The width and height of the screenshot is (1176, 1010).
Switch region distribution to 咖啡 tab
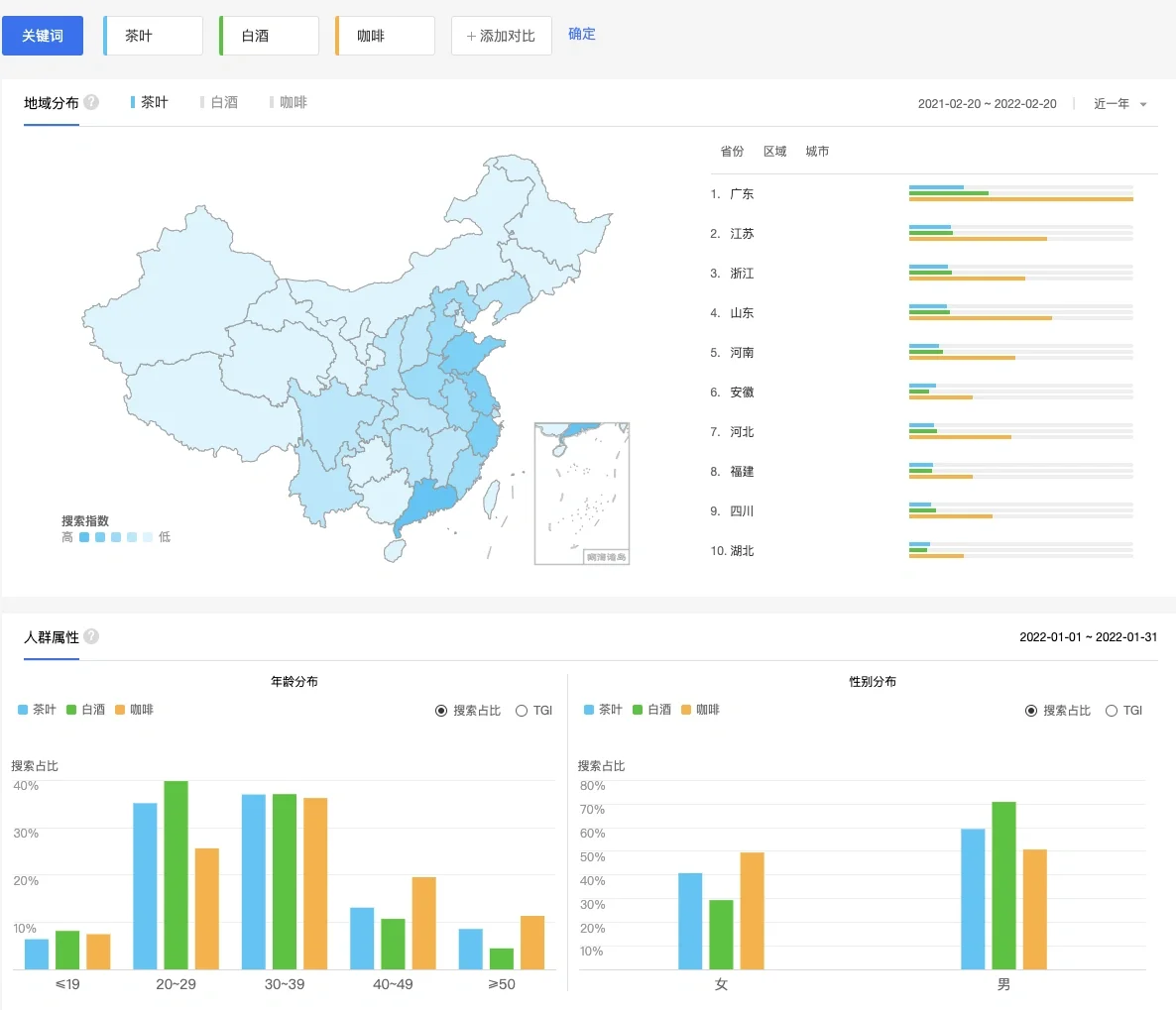[289, 102]
